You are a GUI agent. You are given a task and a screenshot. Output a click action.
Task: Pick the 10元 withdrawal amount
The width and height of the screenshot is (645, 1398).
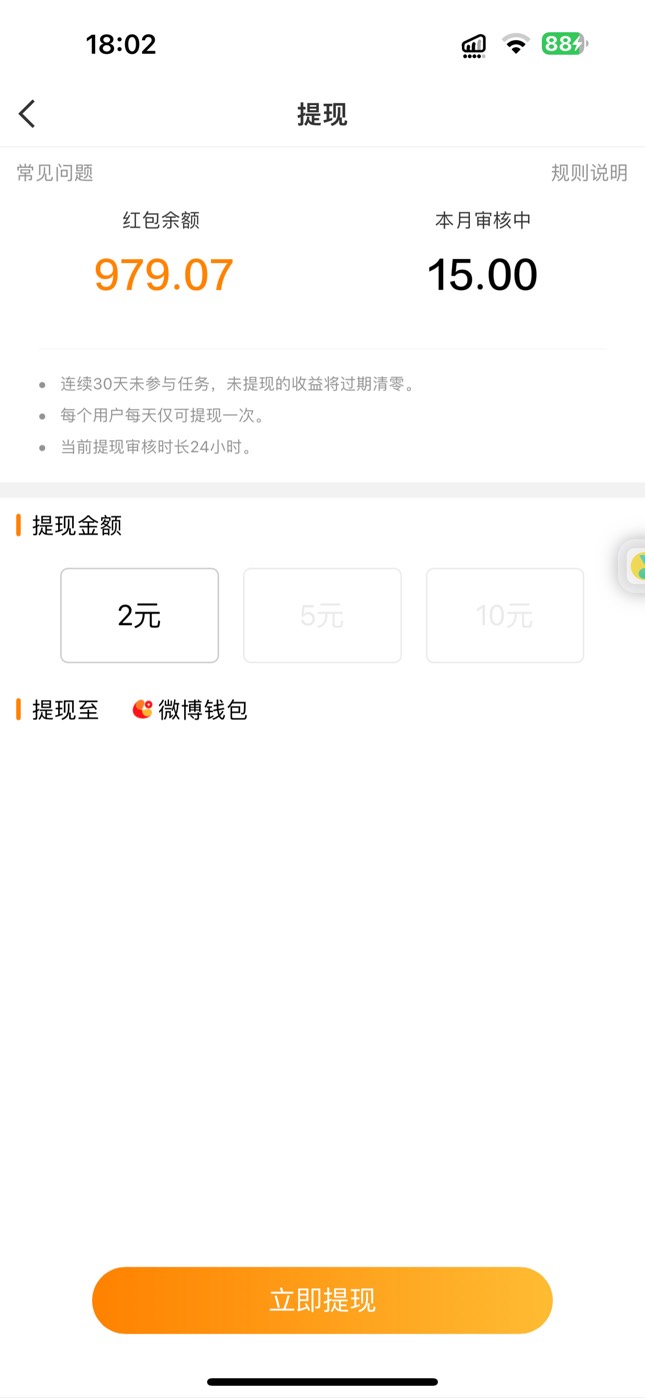click(x=505, y=616)
